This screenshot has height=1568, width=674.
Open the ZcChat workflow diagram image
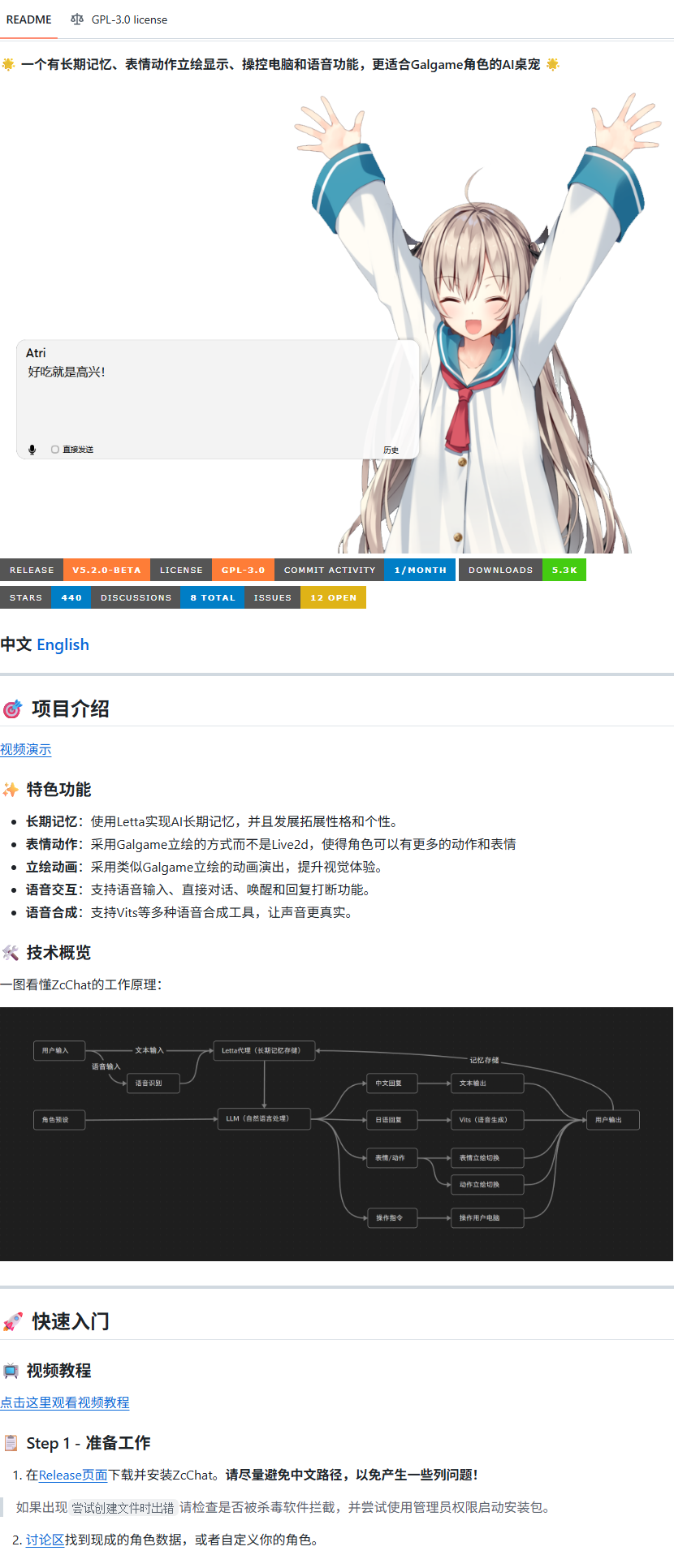(337, 1134)
